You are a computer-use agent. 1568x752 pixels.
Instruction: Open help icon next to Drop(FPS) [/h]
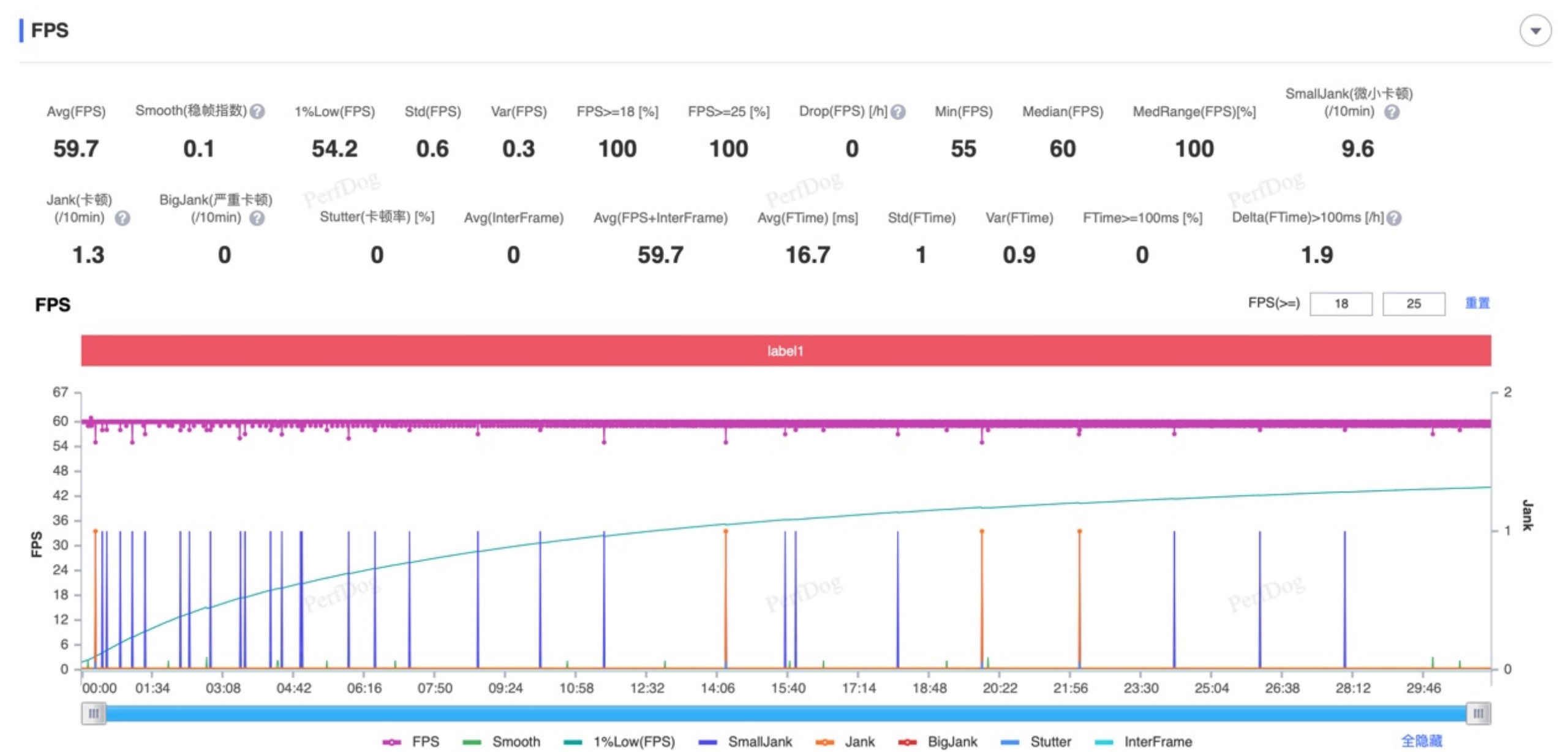point(897,112)
